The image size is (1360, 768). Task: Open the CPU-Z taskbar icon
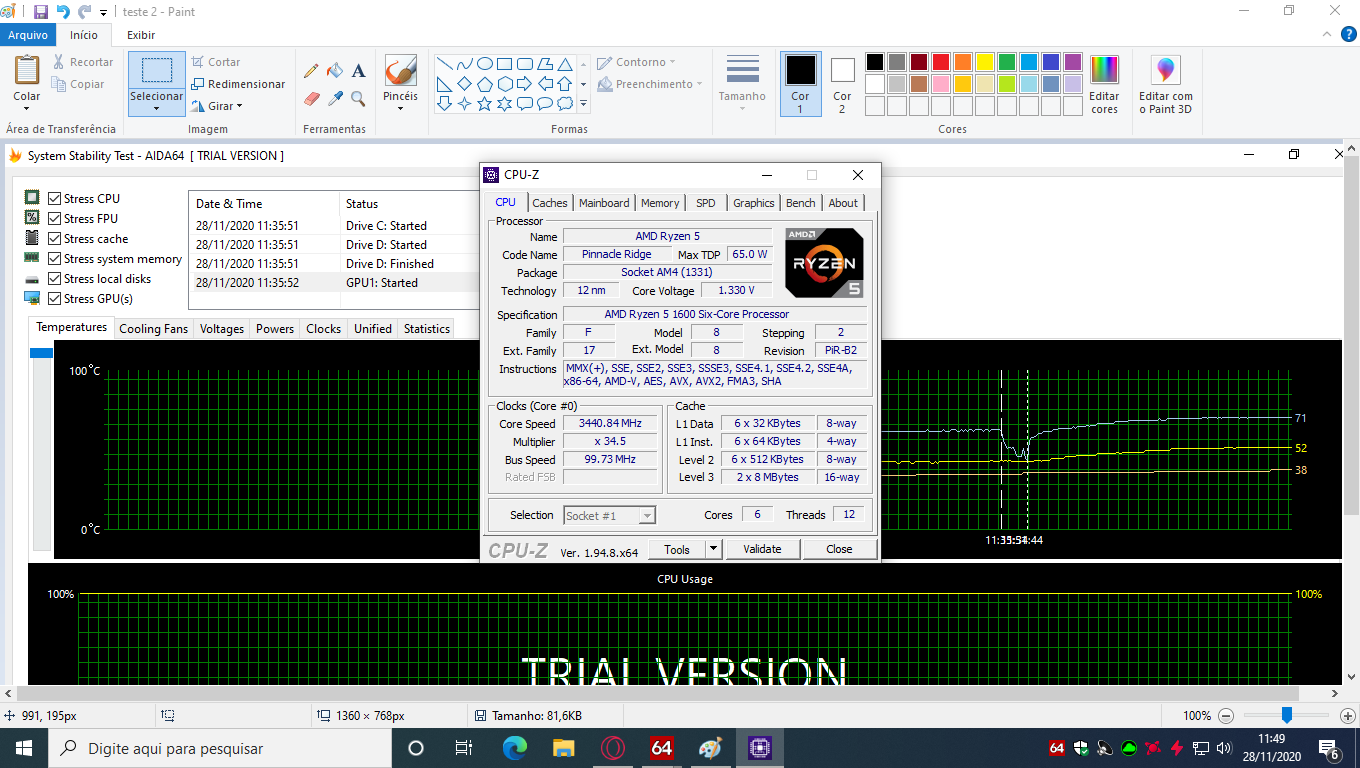point(759,748)
